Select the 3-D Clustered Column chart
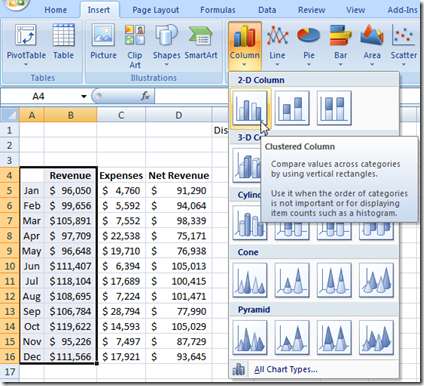 pos(247,165)
